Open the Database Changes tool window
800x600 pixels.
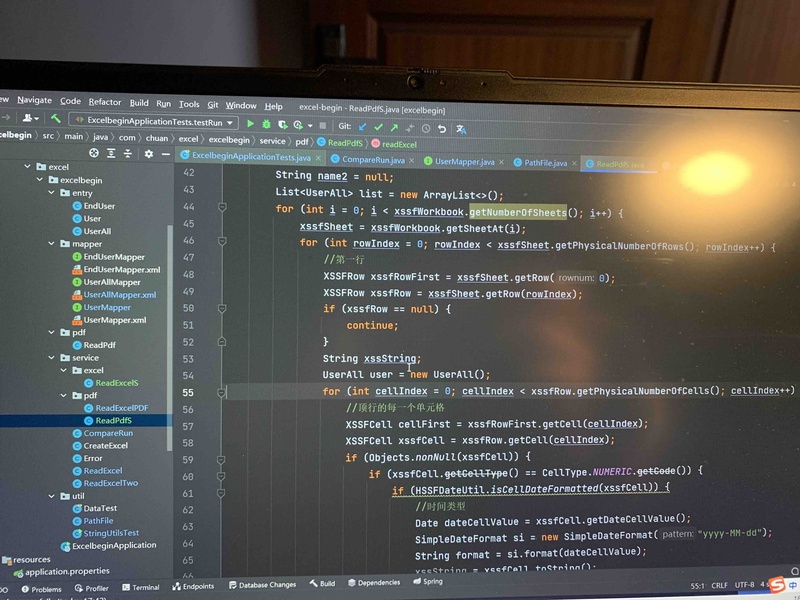262,585
